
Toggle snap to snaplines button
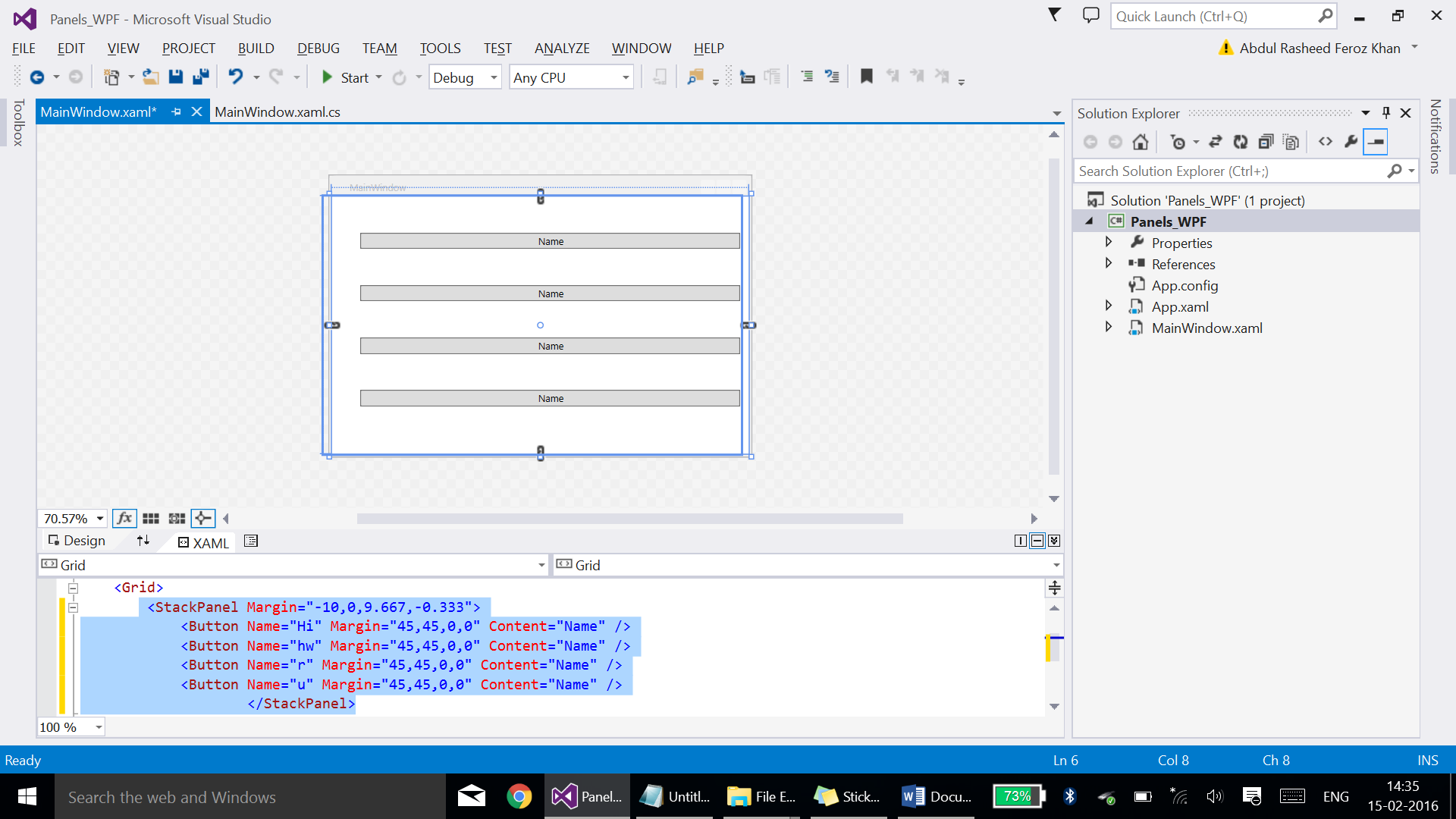point(203,519)
